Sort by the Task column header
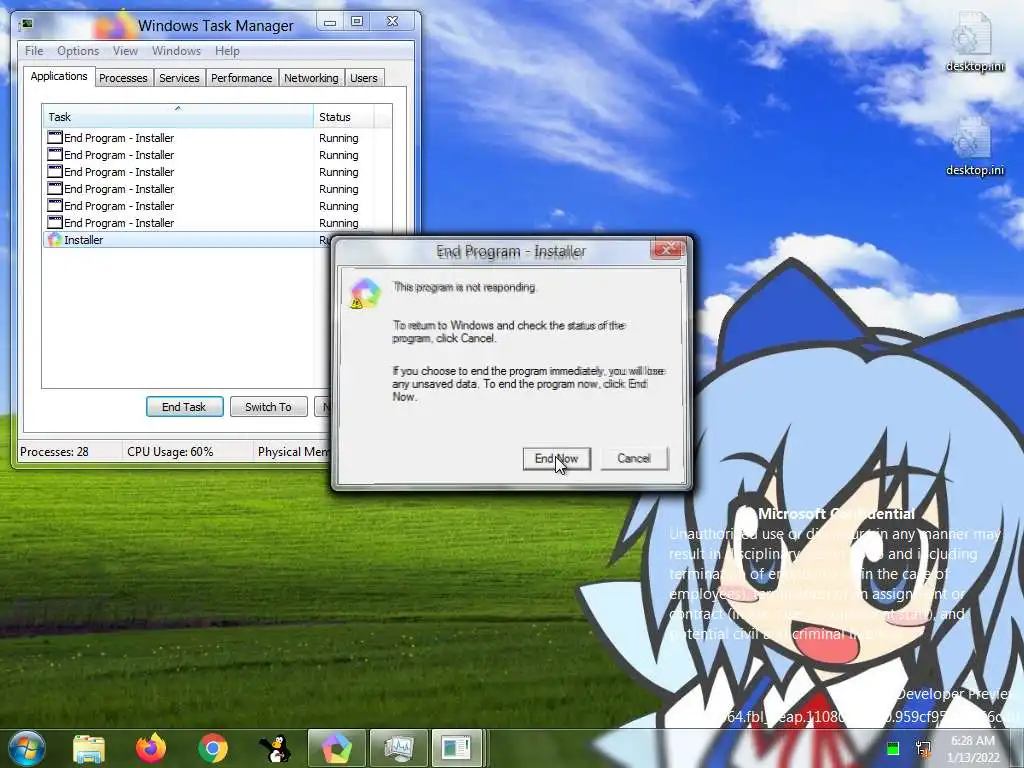 click(178, 116)
